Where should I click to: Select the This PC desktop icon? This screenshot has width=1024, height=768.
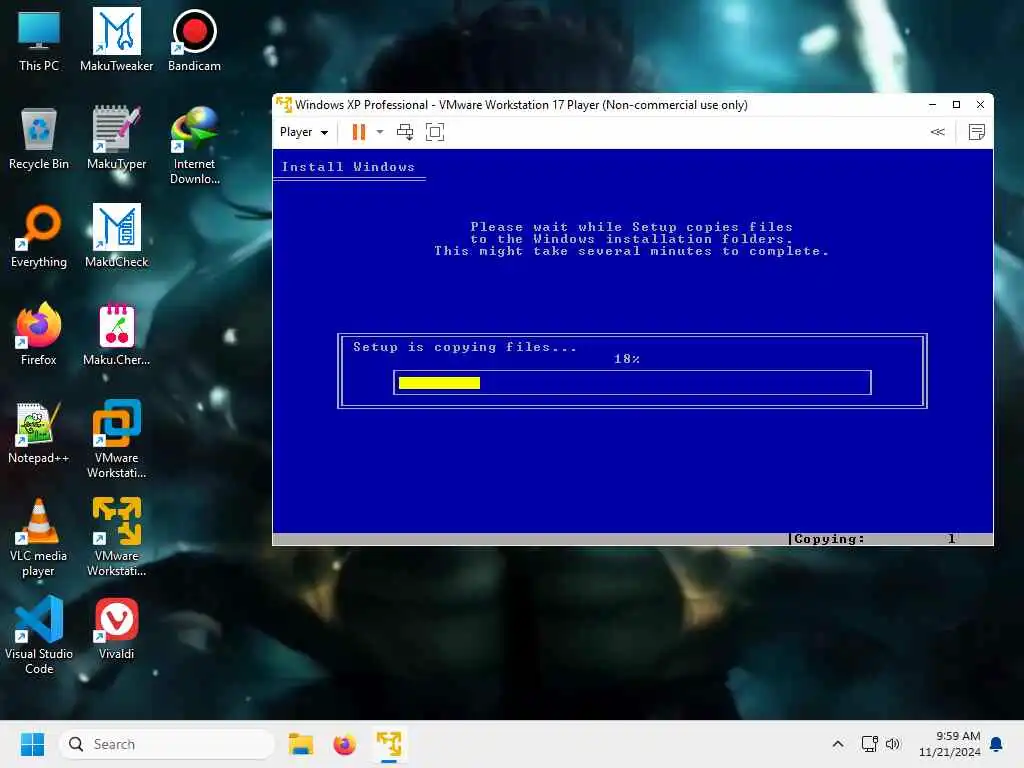tap(39, 40)
